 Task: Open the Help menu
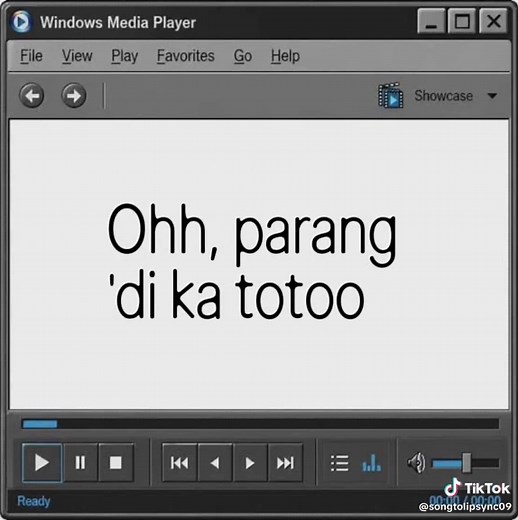285,56
